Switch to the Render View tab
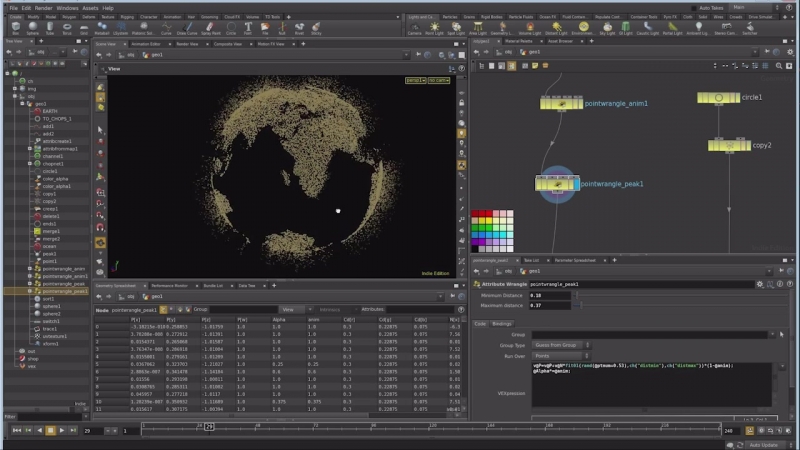 click(187, 44)
